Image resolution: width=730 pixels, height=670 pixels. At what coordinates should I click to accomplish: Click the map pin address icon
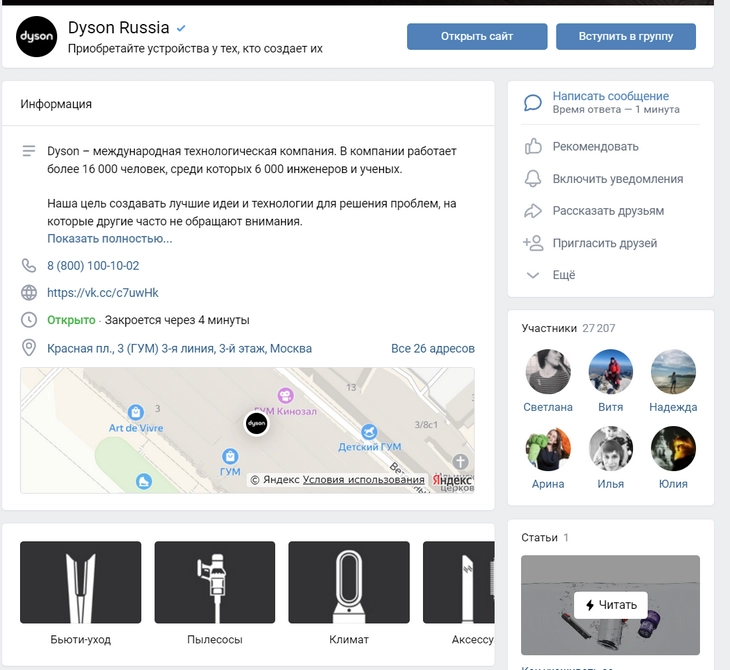(29, 348)
